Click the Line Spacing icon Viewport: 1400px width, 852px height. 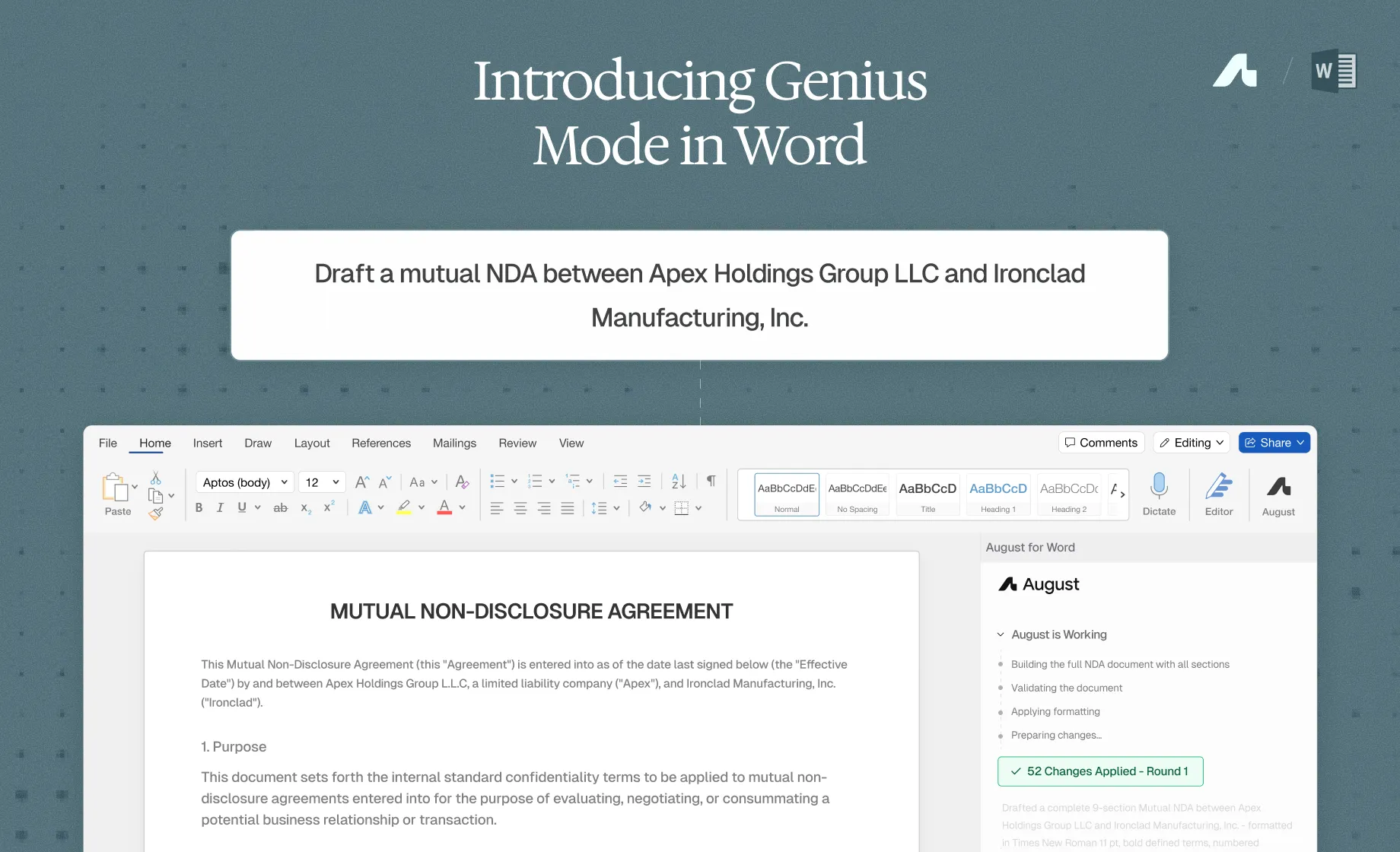[x=600, y=508]
